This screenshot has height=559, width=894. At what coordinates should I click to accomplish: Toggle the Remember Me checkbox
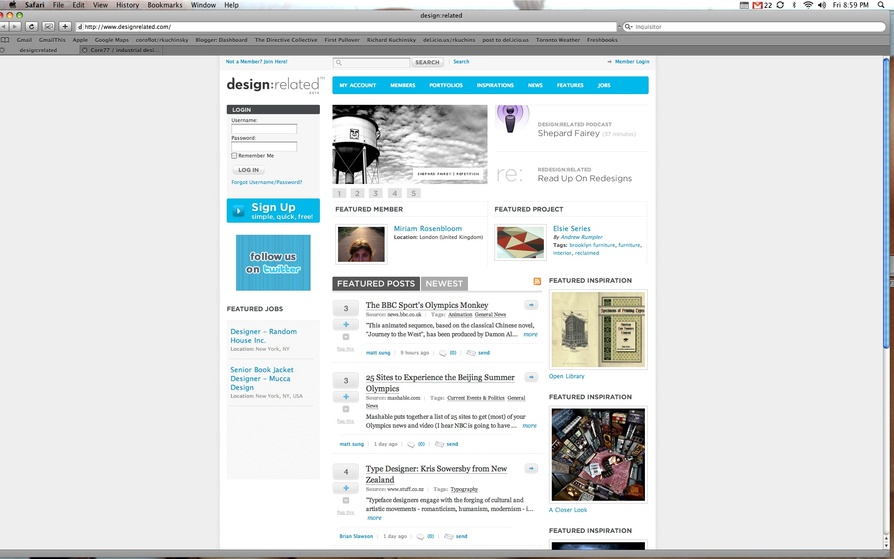[x=234, y=155]
